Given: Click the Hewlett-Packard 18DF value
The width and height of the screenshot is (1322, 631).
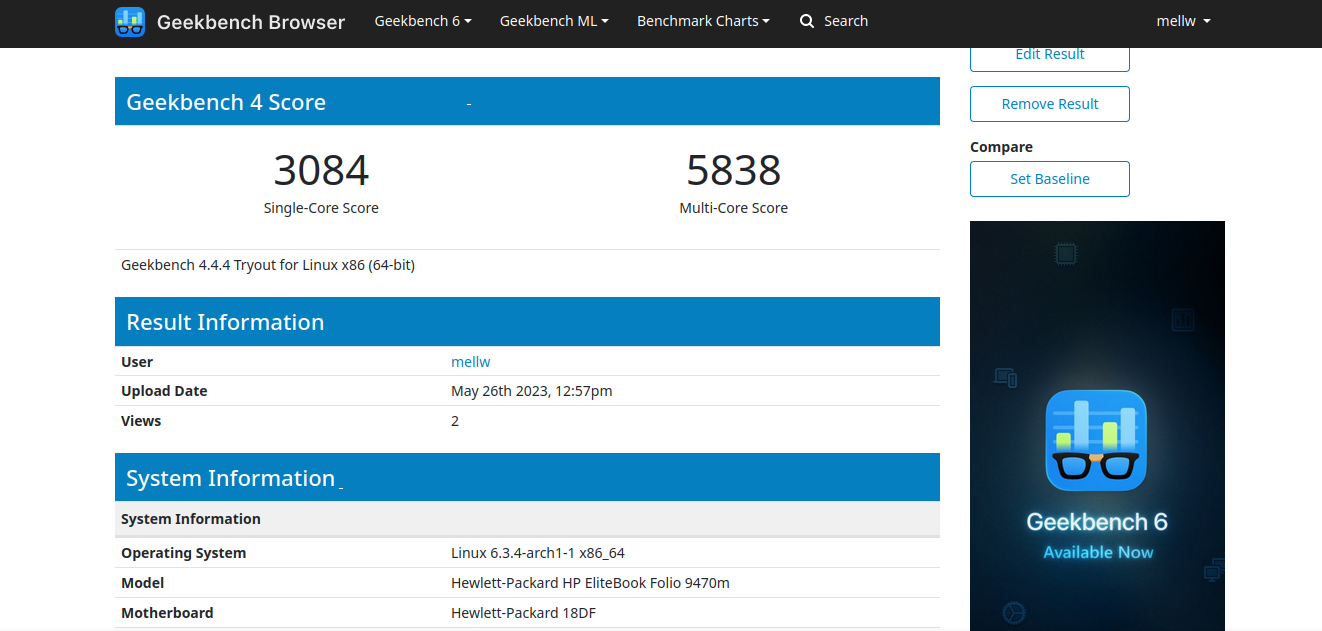Looking at the screenshot, I should coord(523,613).
